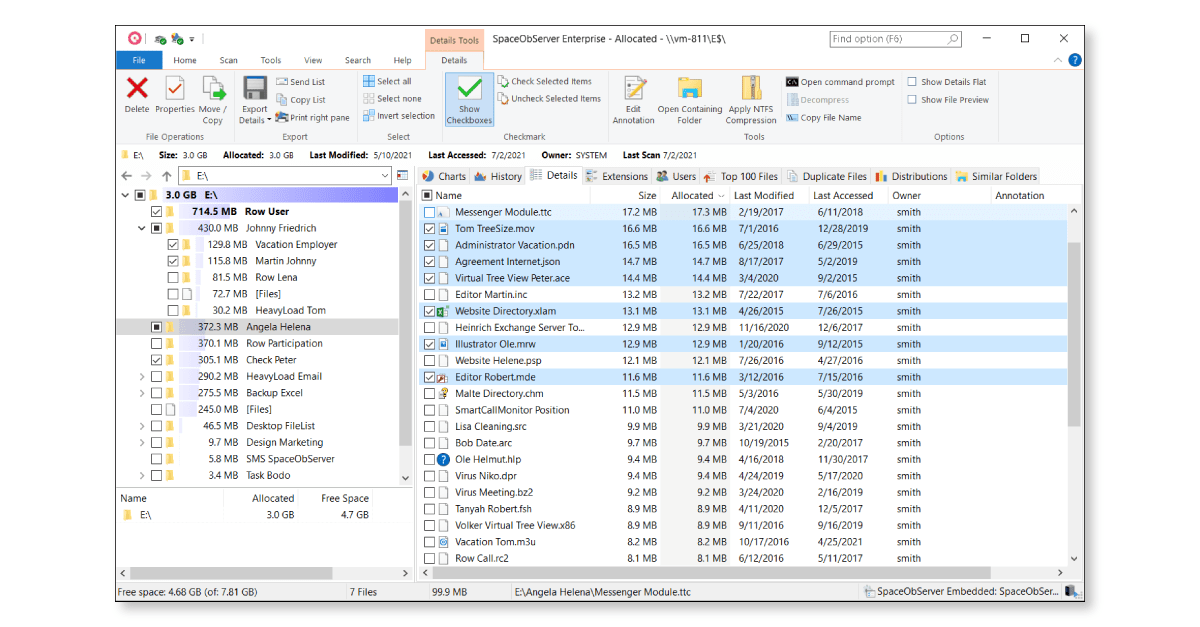This screenshot has width=1200, height=627.
Task: Click the Edit Annotation icon
Action: pos(634,88)
